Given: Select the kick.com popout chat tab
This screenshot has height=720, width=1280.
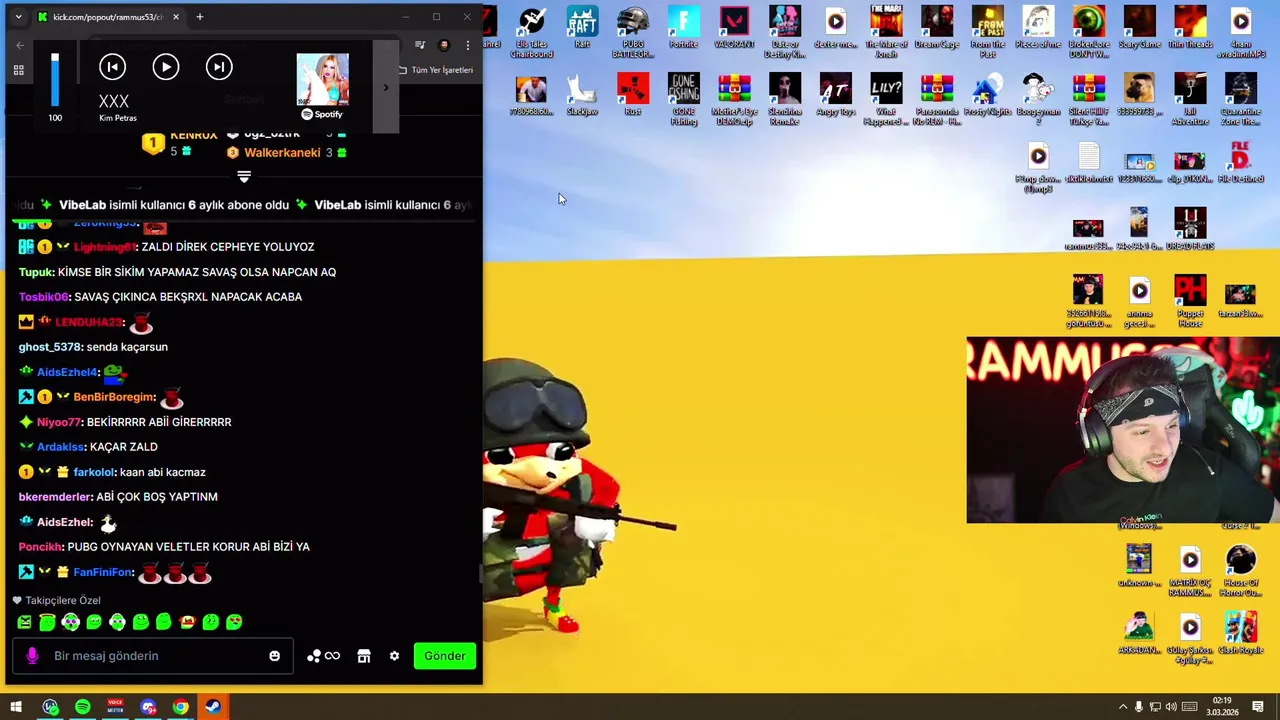Looking at the screenshot, I should pyautogui.click(x=108, y=17).
